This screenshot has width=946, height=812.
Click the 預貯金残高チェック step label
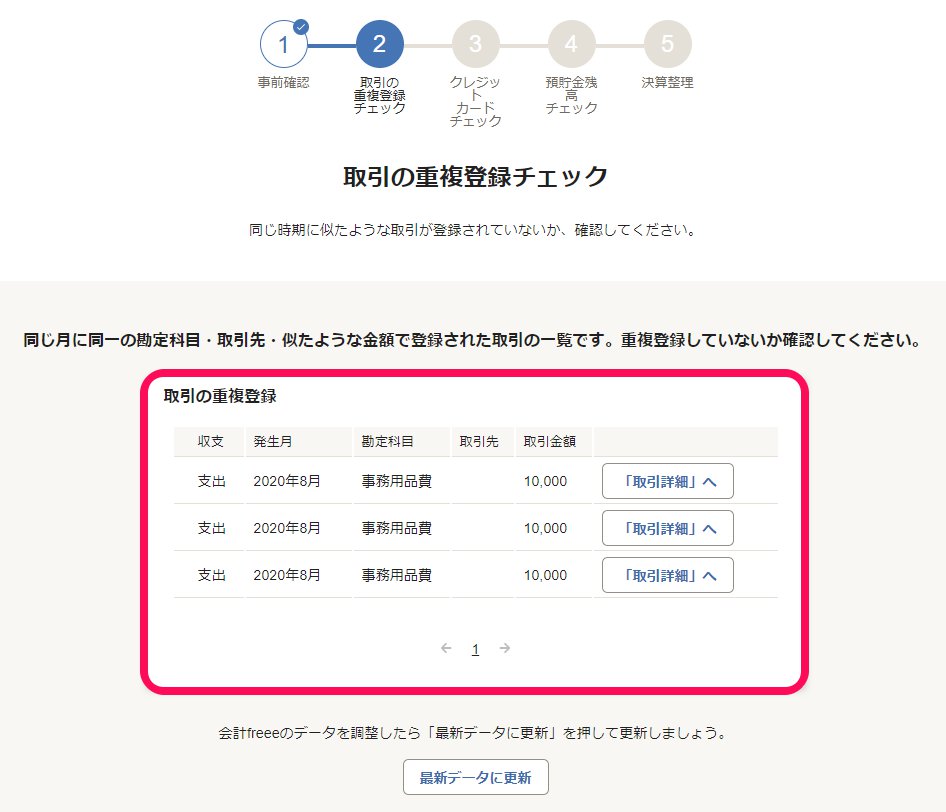[x=571, y=95]
